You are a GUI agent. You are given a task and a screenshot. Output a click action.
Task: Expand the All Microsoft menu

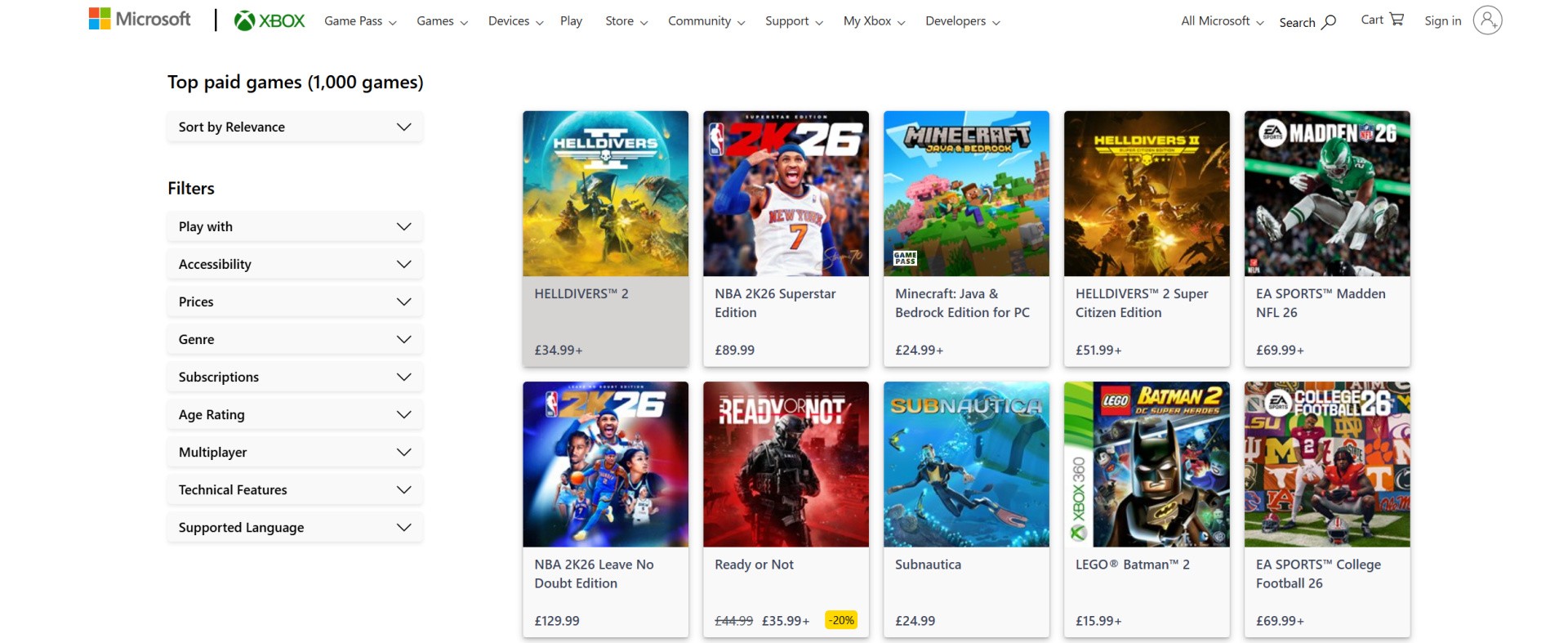[x=1222, y=21]
